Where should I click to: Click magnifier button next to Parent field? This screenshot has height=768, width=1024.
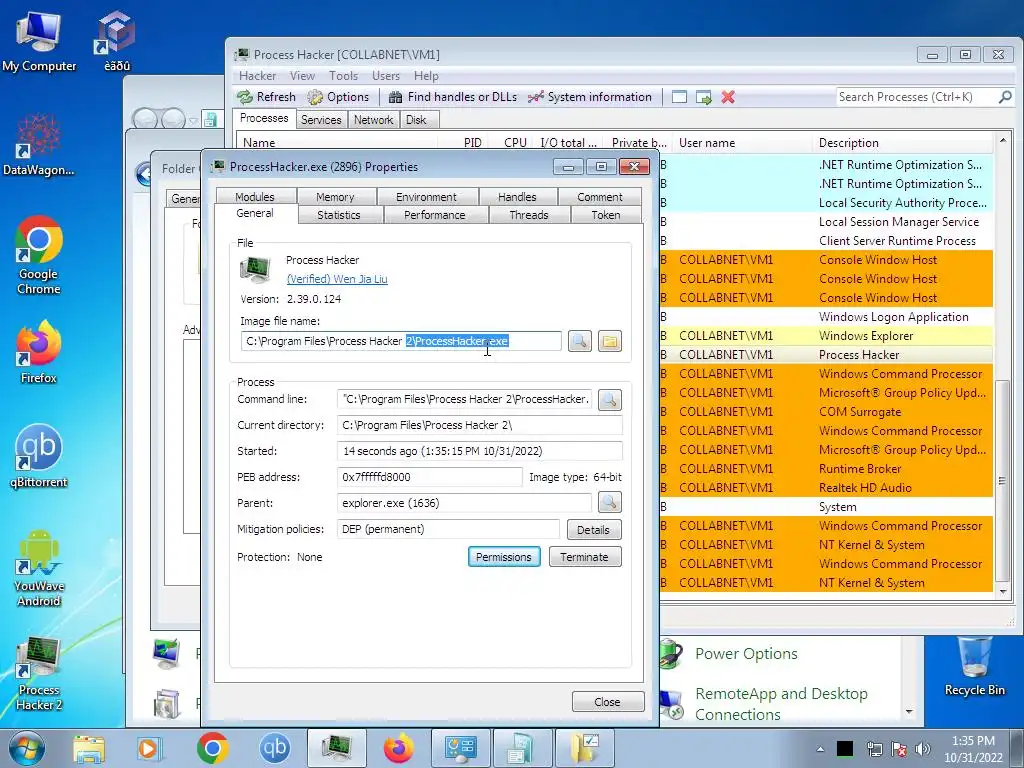click(609, 503)
